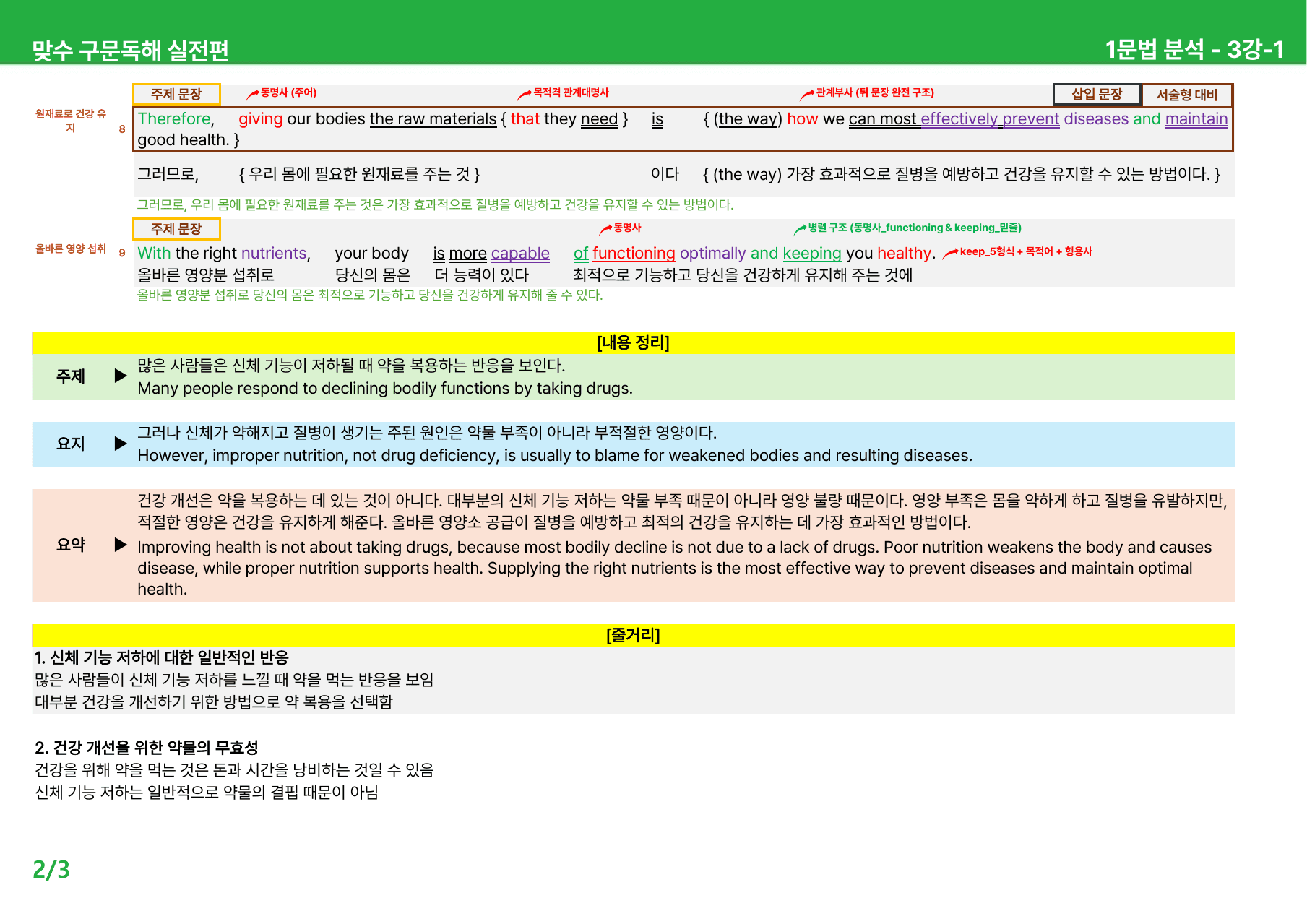The height and width of the screenshot is (924, 1307).
Task: Click the sentence starting 'However, improper nutrition'
Action: click(x=555, y=455)
